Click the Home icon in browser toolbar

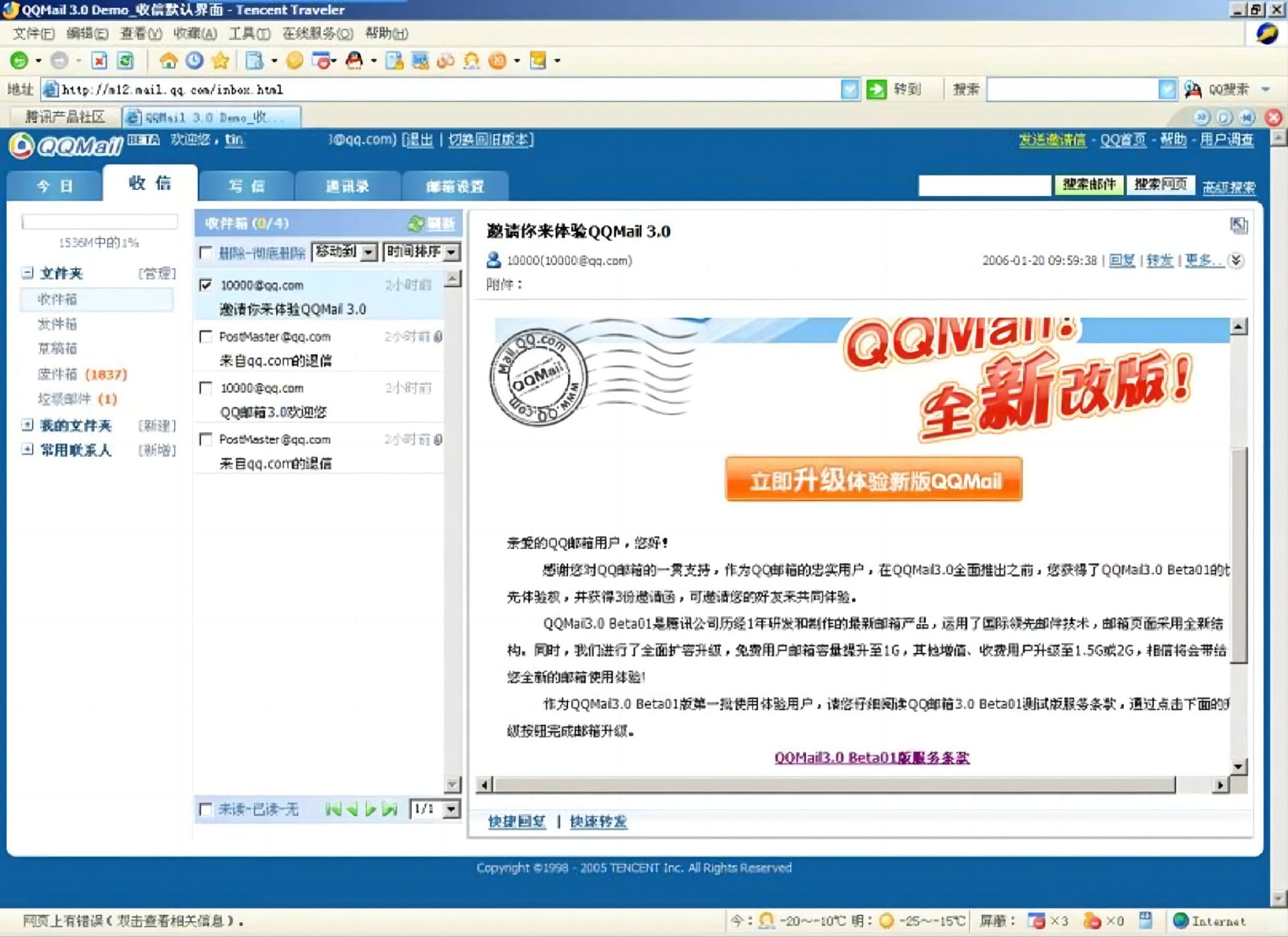pos(168,60)
